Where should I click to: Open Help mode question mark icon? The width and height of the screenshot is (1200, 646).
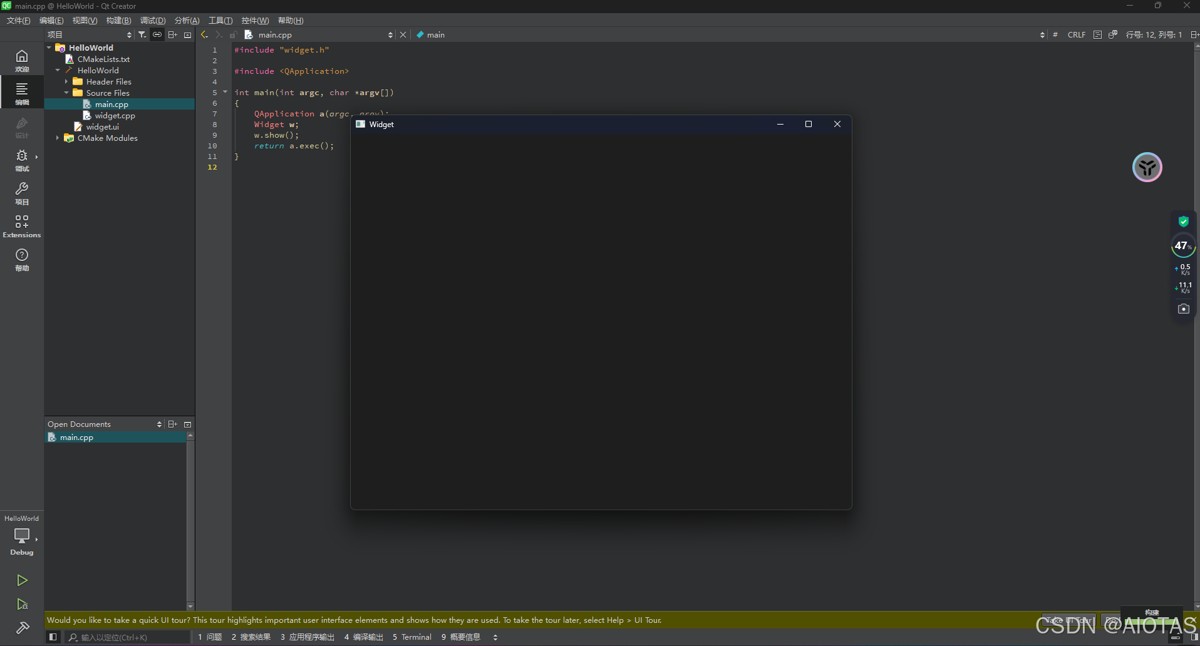(22, 259)
